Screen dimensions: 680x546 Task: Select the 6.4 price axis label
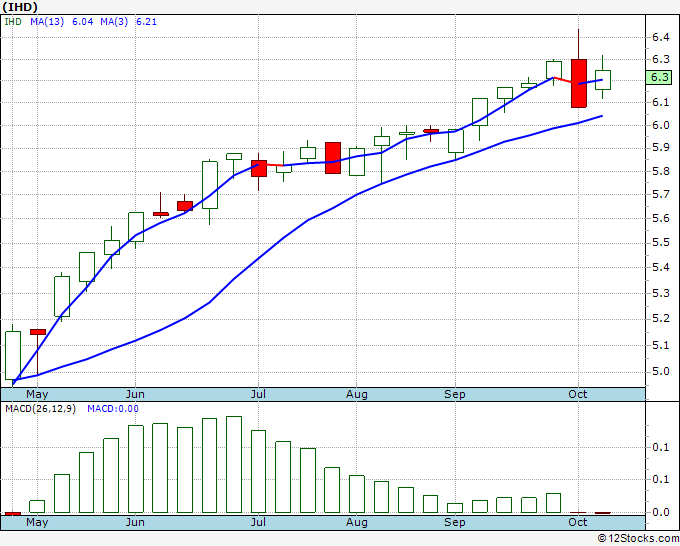tap(661, 37)
